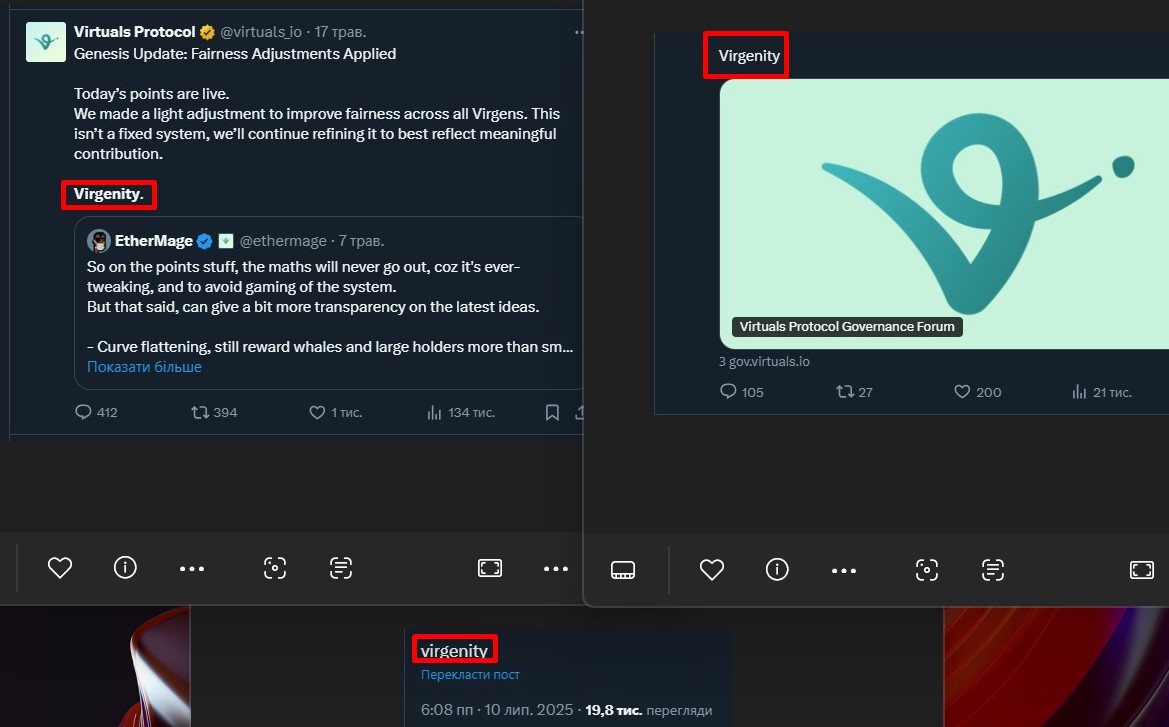View analytics showing 134 тис. views
This screenshot has height=727, width=1169.
click(x=434, y=412)
